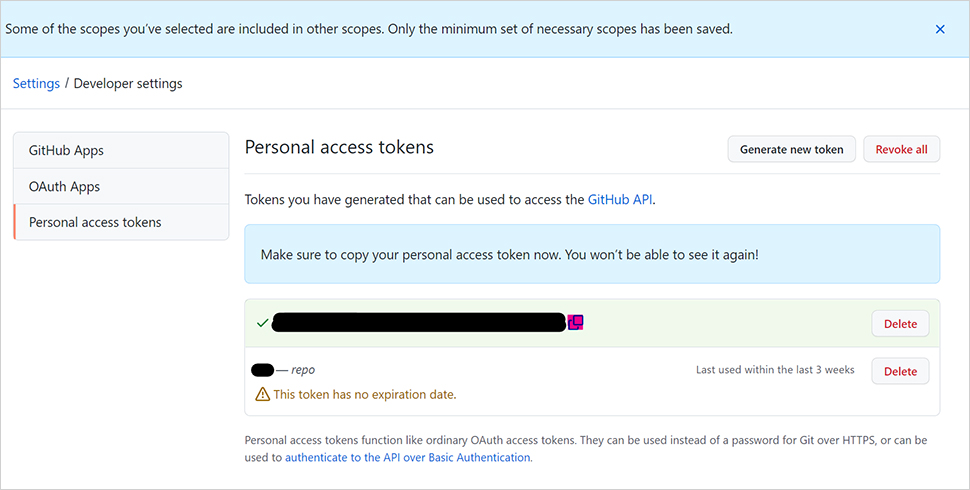Open the GitHub API link
The width and height of the screenshot is (970, 490).
tap(620, 199)
